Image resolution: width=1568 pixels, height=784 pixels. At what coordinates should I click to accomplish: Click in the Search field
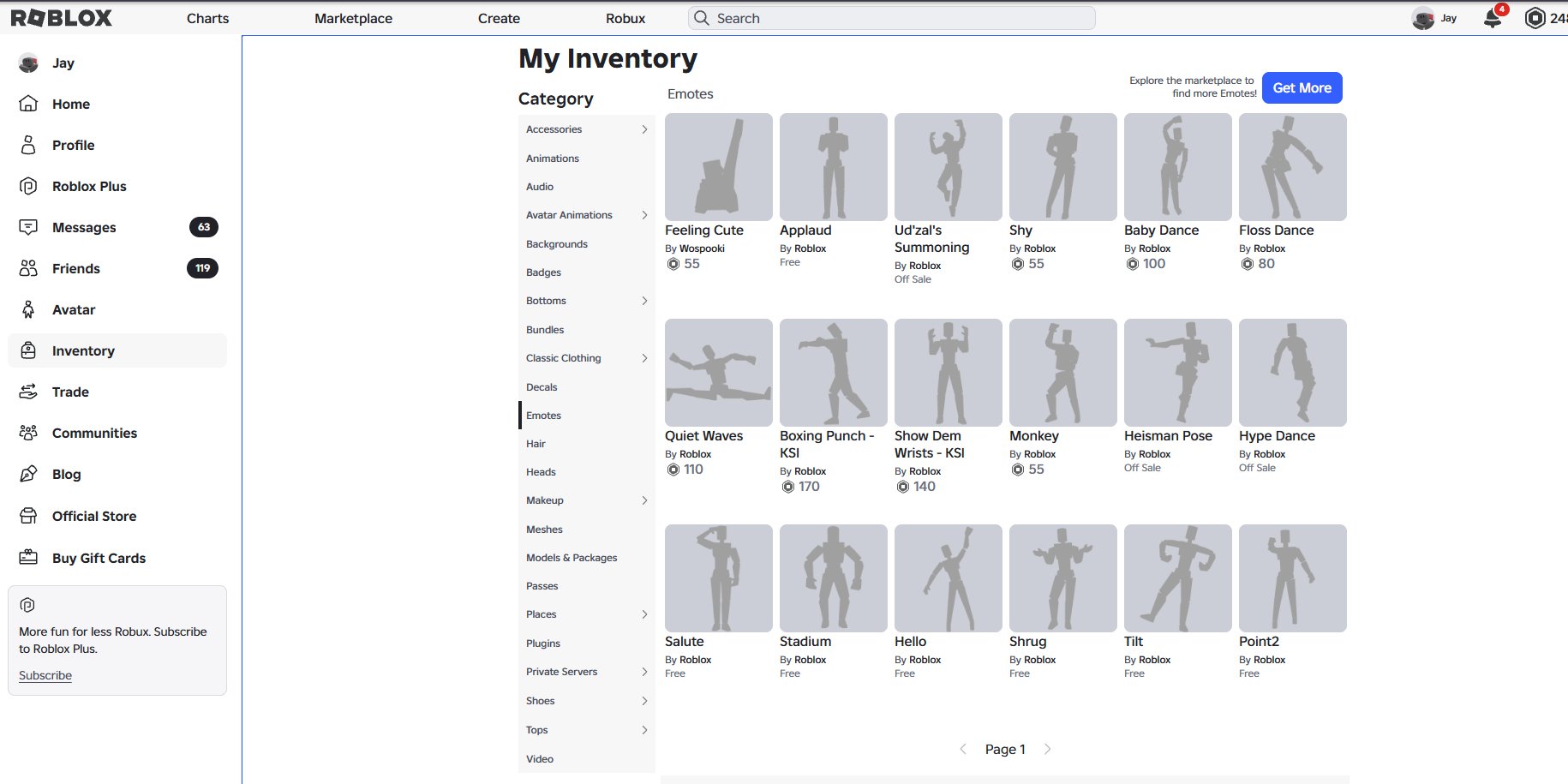[x=891, y=18]
